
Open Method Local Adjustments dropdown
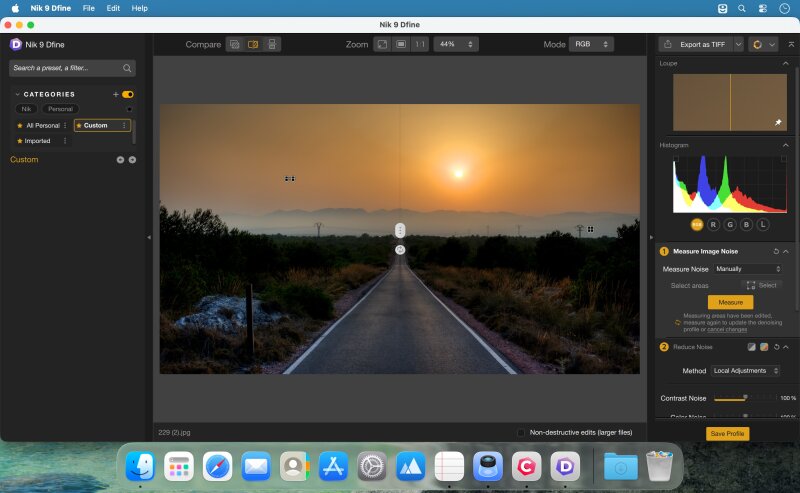coord(745,371)
